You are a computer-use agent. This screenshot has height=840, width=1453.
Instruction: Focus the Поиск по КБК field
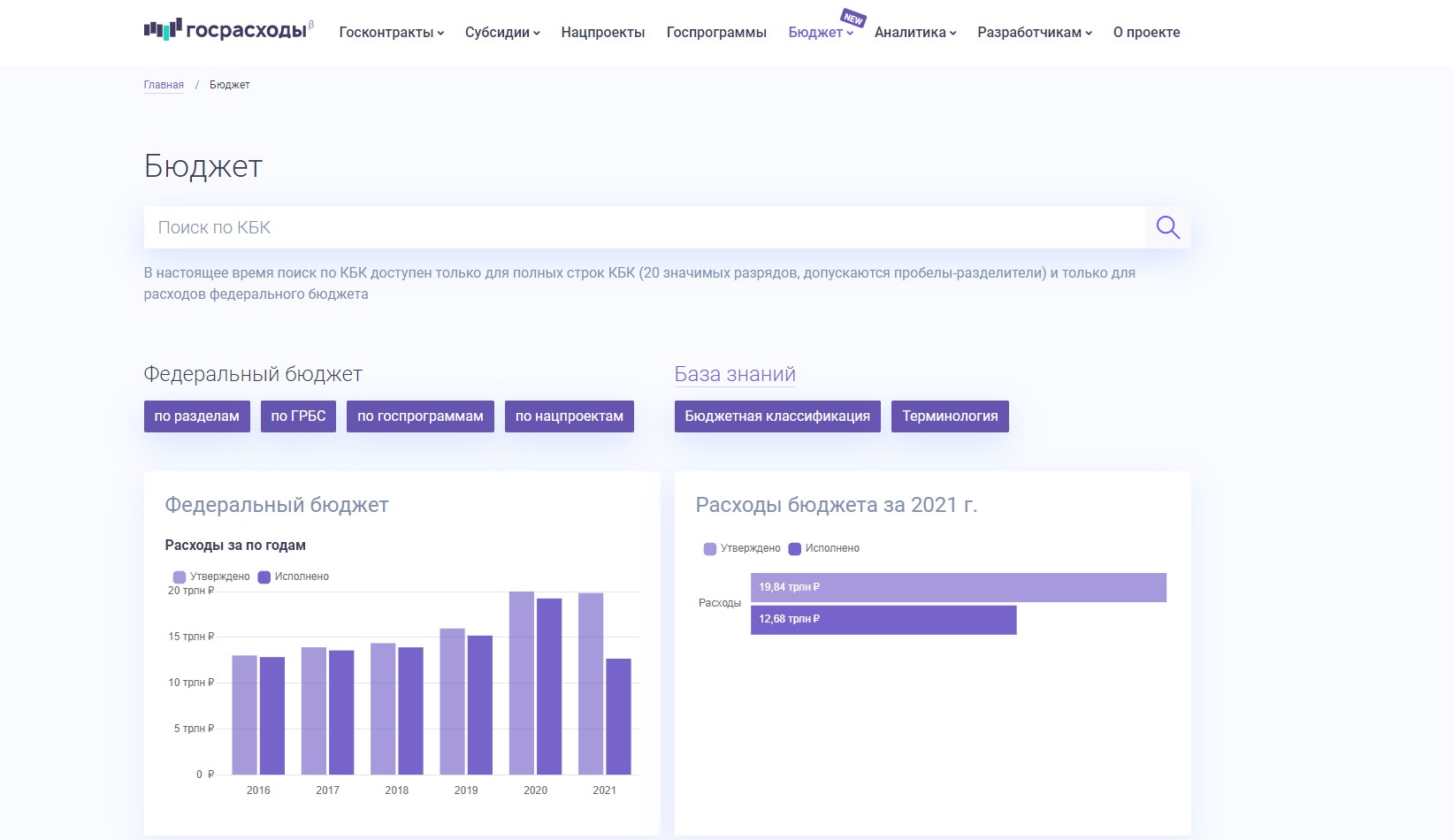[x=645, y=227]
